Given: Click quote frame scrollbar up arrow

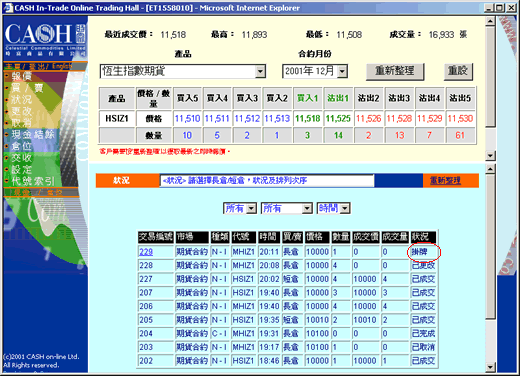Looking at the screenshot, I should click(490, 22).
